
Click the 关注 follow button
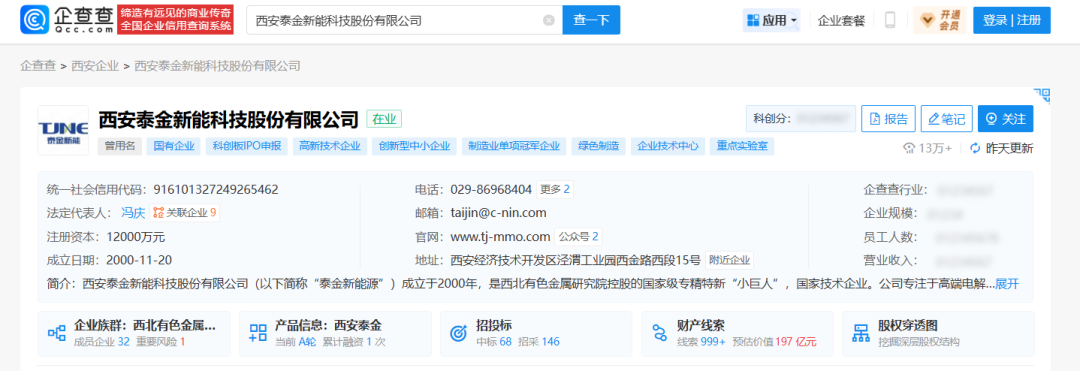click(x=1006, y=118)
